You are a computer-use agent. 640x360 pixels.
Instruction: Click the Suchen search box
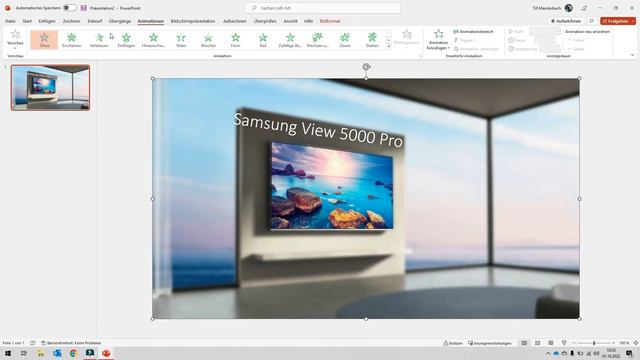(x=322, y=8)
